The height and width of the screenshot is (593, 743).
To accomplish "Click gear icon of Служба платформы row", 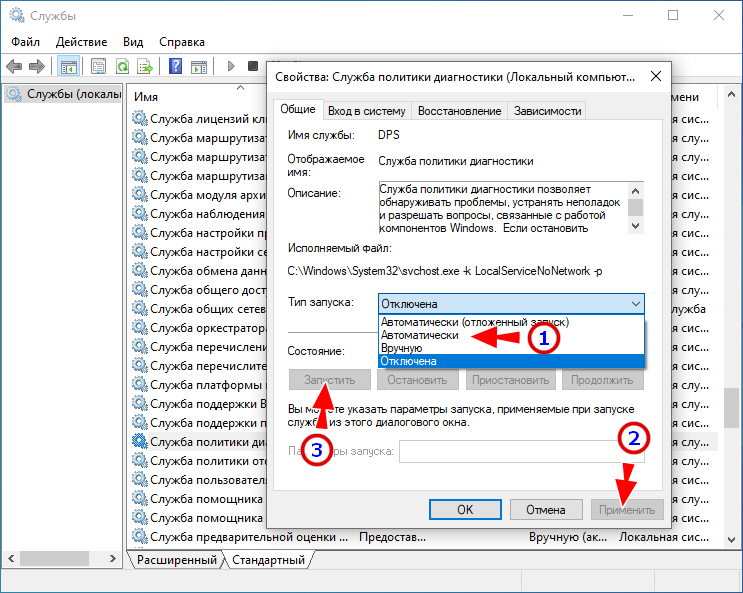I will pos(139,384).
